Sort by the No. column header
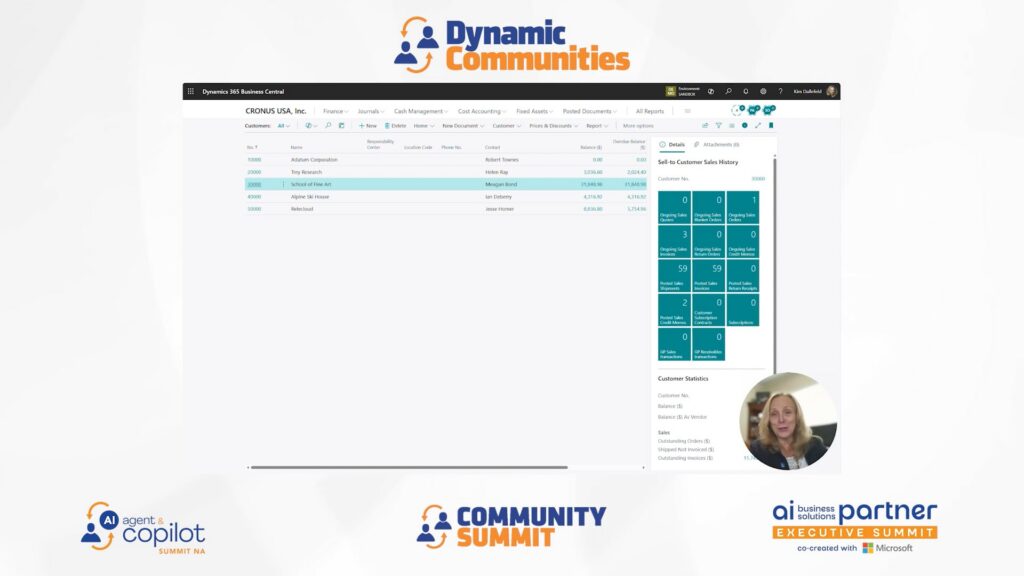This screenshot has height=576, width=1024. (251, 148)
